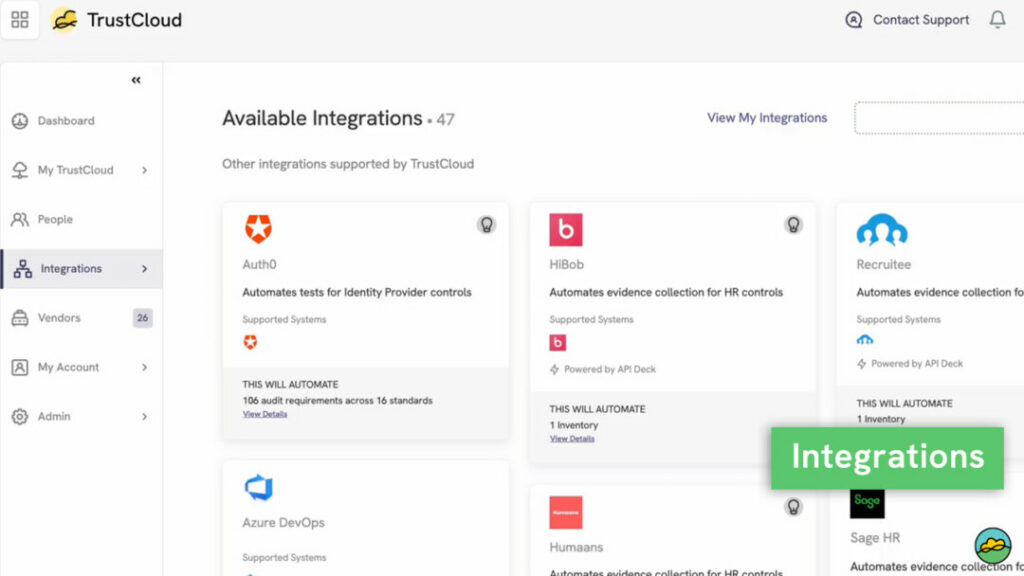Open TrustCloud chat bubble widget

pyautogui.click(x=993, y=545)
